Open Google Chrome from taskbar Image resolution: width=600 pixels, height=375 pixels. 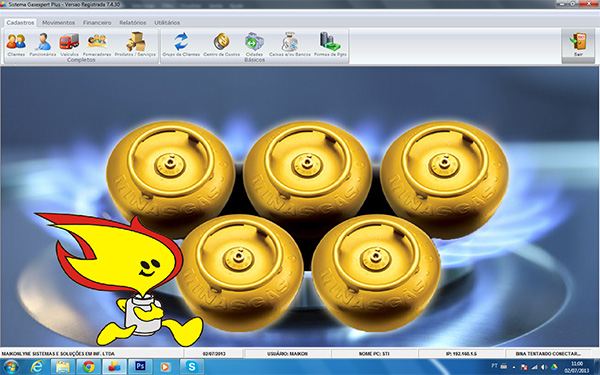[x=88, y=367]
